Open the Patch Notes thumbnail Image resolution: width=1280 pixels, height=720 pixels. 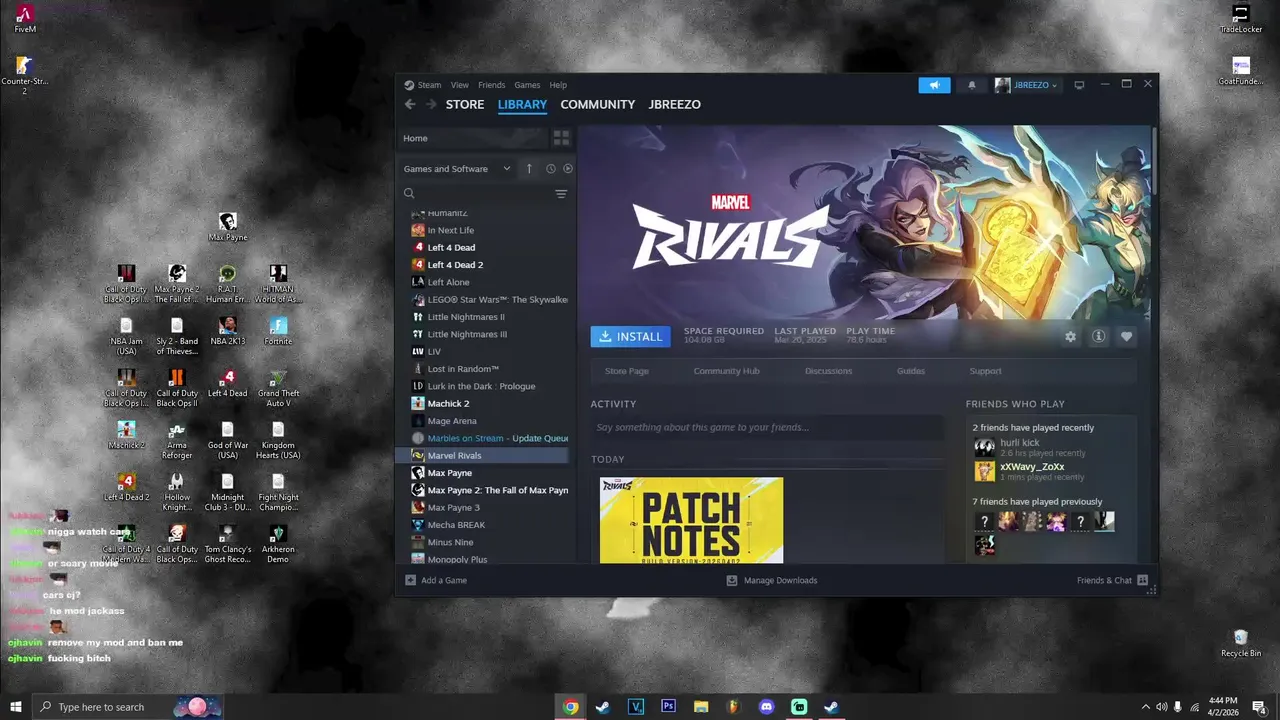pyautogui.click(x=691, y=520)
